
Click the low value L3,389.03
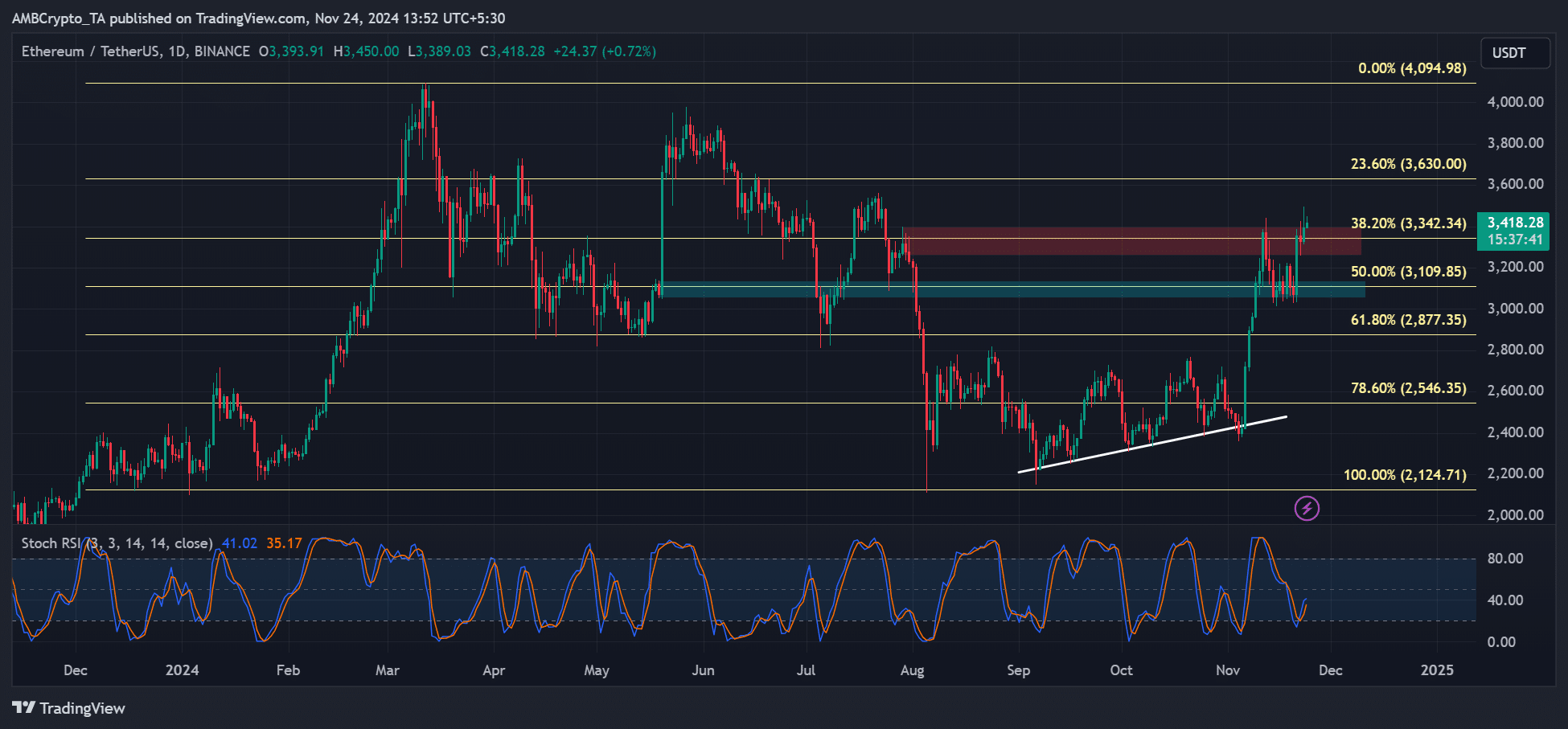439,51
